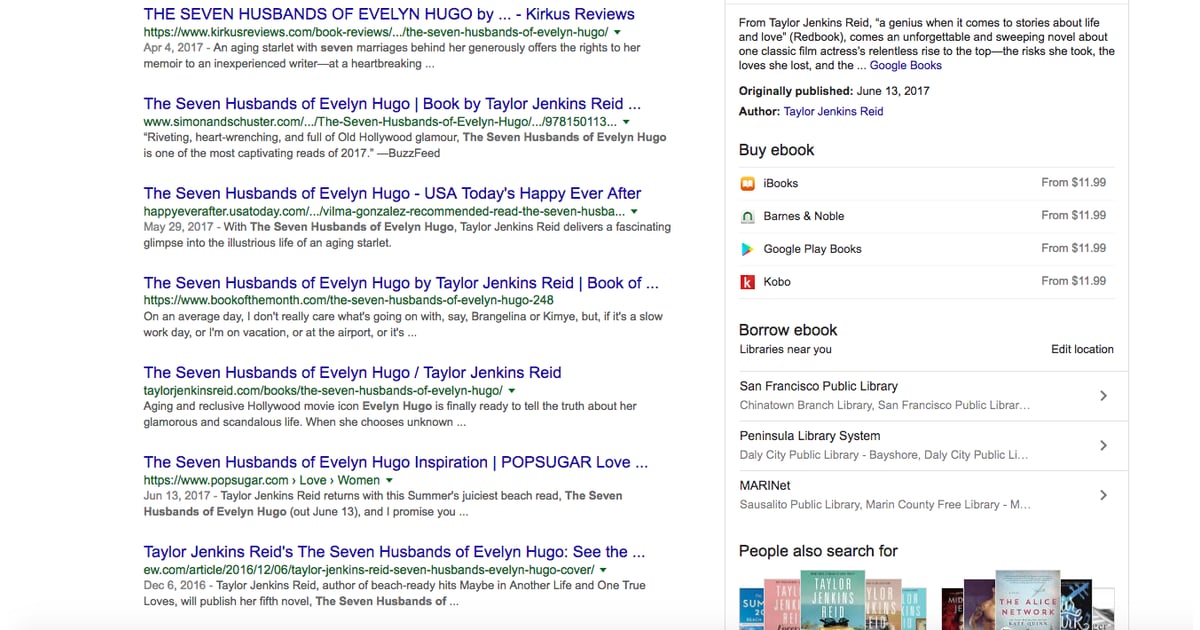Open the Kirkus Reviews URL dropdown arrow
Viewport: 1200px width, 630px height.
click(x=617, y=33)
